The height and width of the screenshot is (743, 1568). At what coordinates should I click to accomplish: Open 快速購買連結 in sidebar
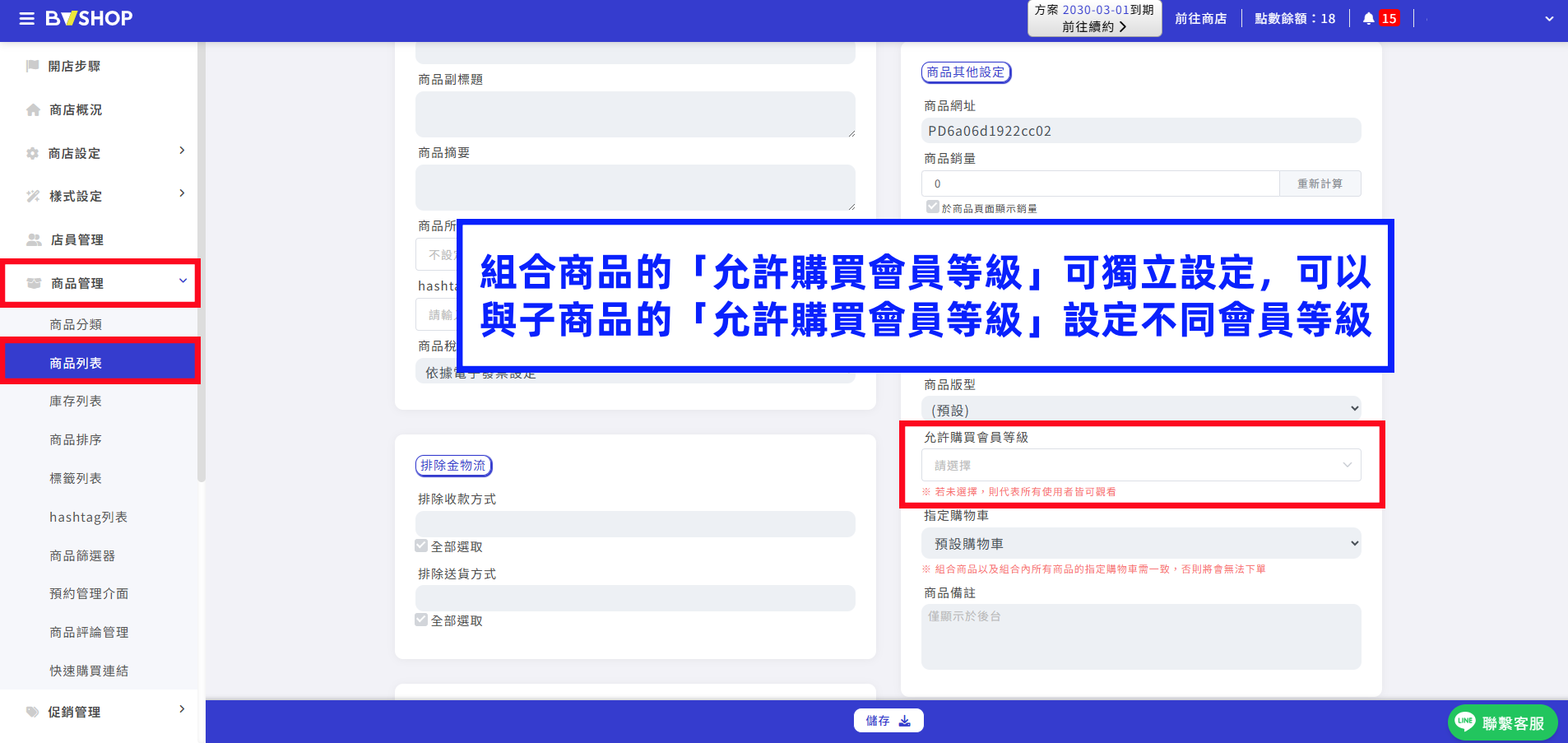(89, 671)
